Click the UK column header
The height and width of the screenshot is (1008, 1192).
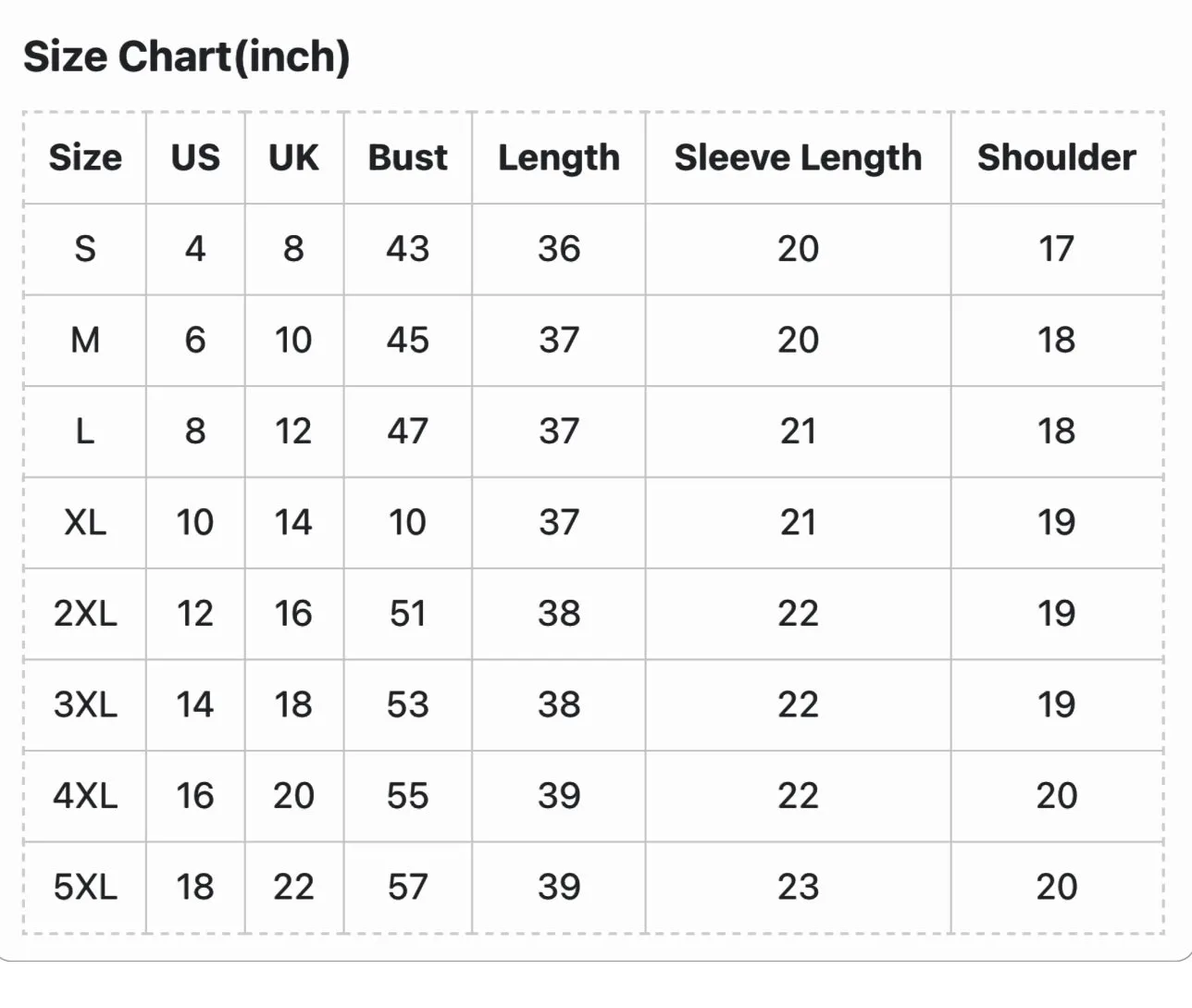(293, 157)
